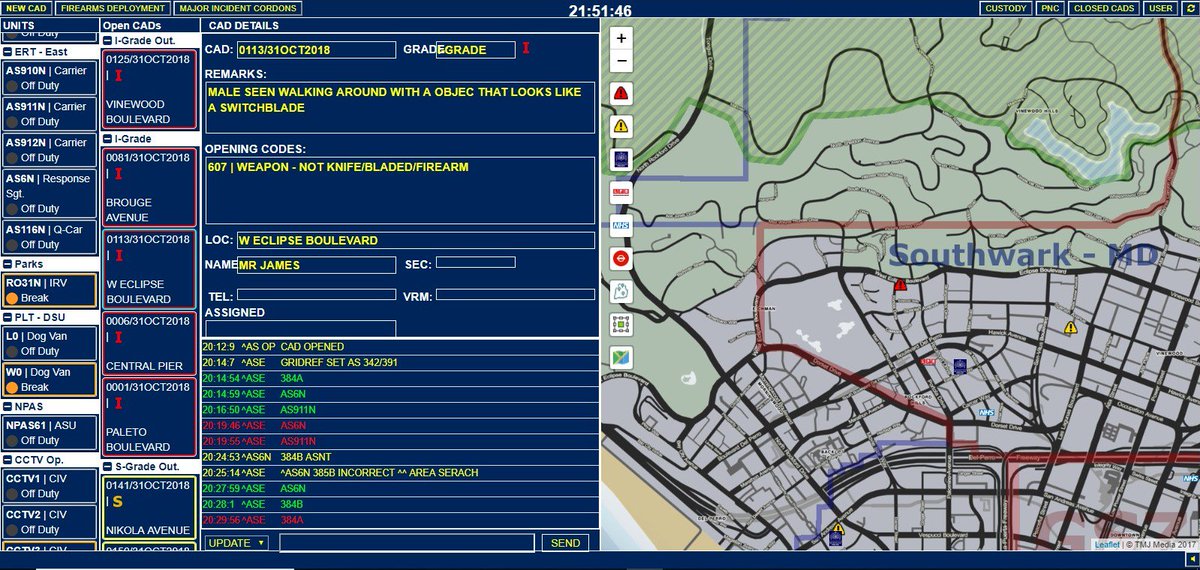Open CLOSED CADS

1104,8
